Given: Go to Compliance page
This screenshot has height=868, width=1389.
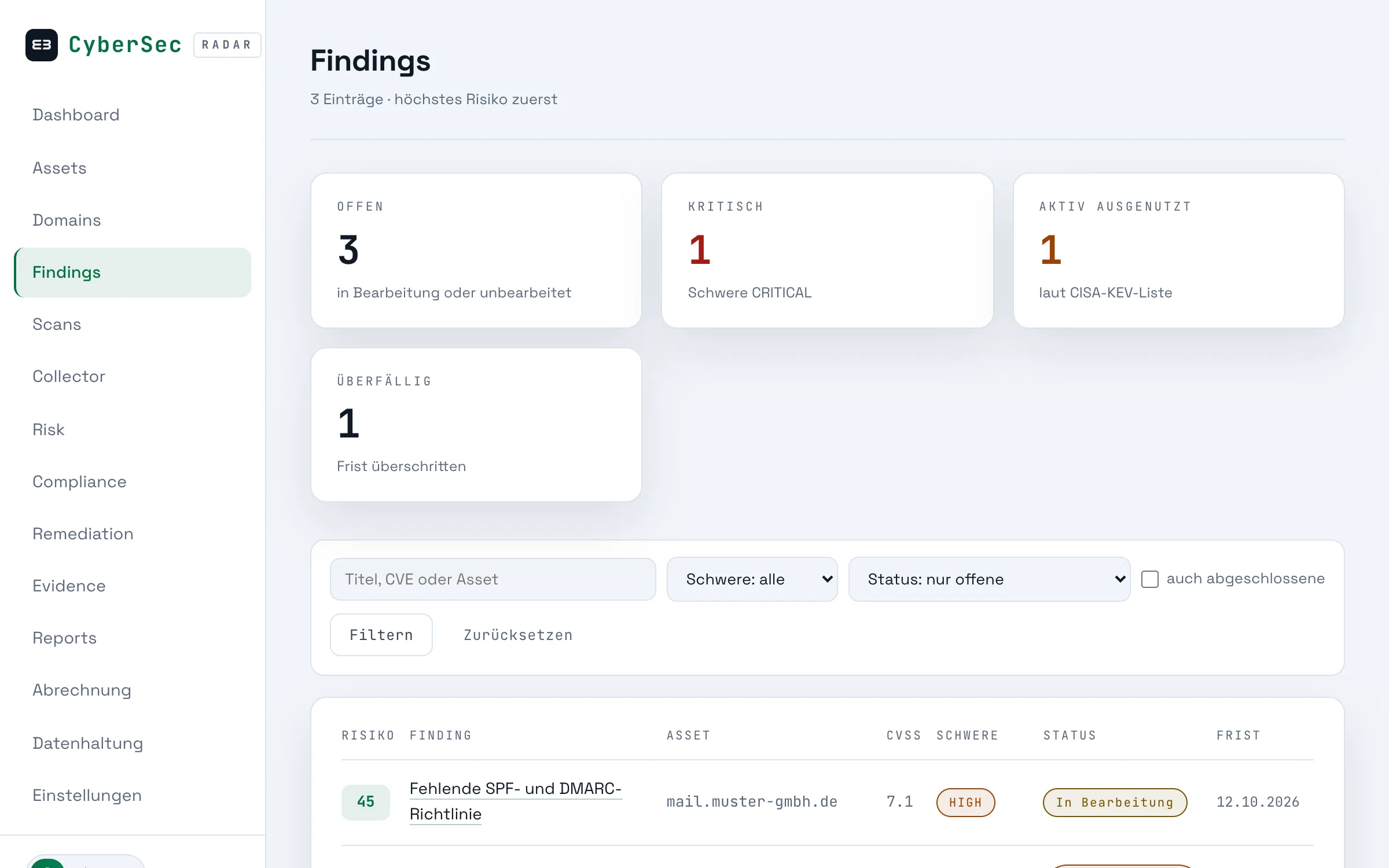Looking at the screenshot, I should pos(79,481).
